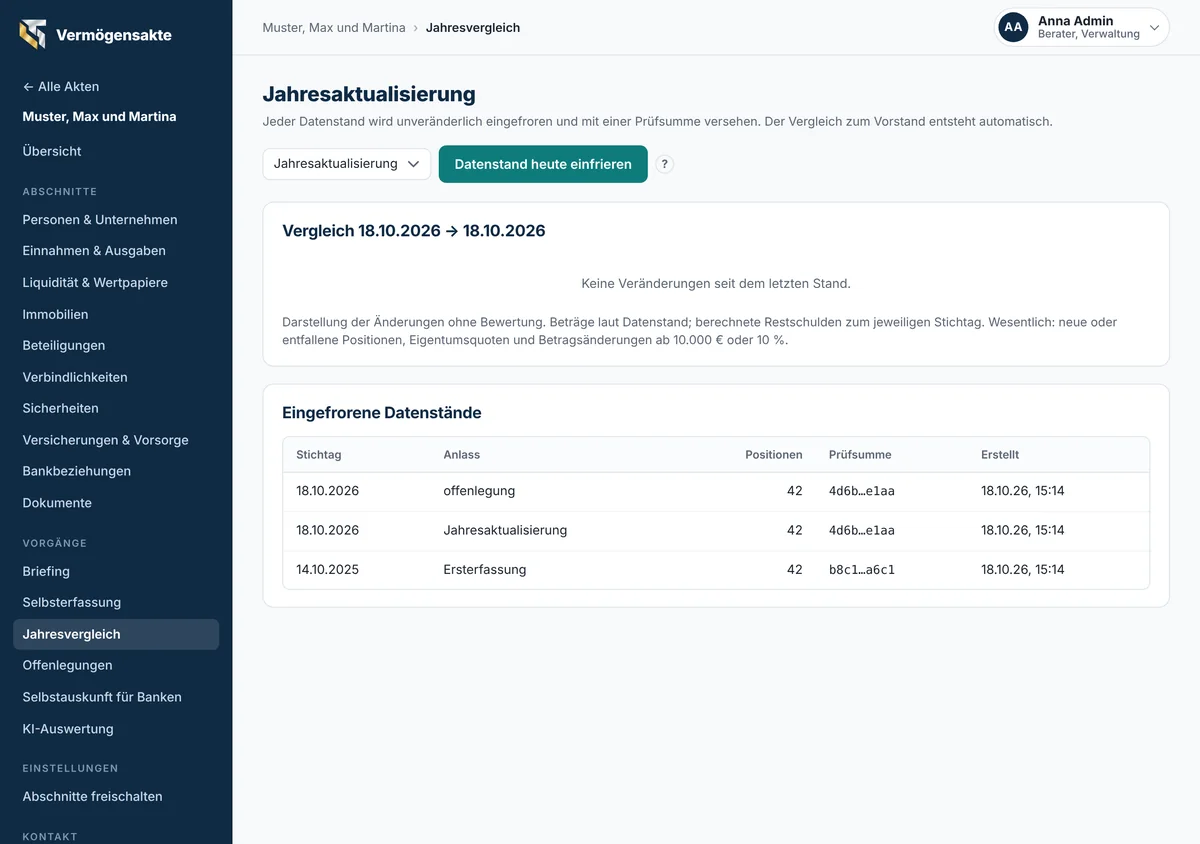Click Muster, Max und Martina breadcrumb

click(x=334, y=28)
